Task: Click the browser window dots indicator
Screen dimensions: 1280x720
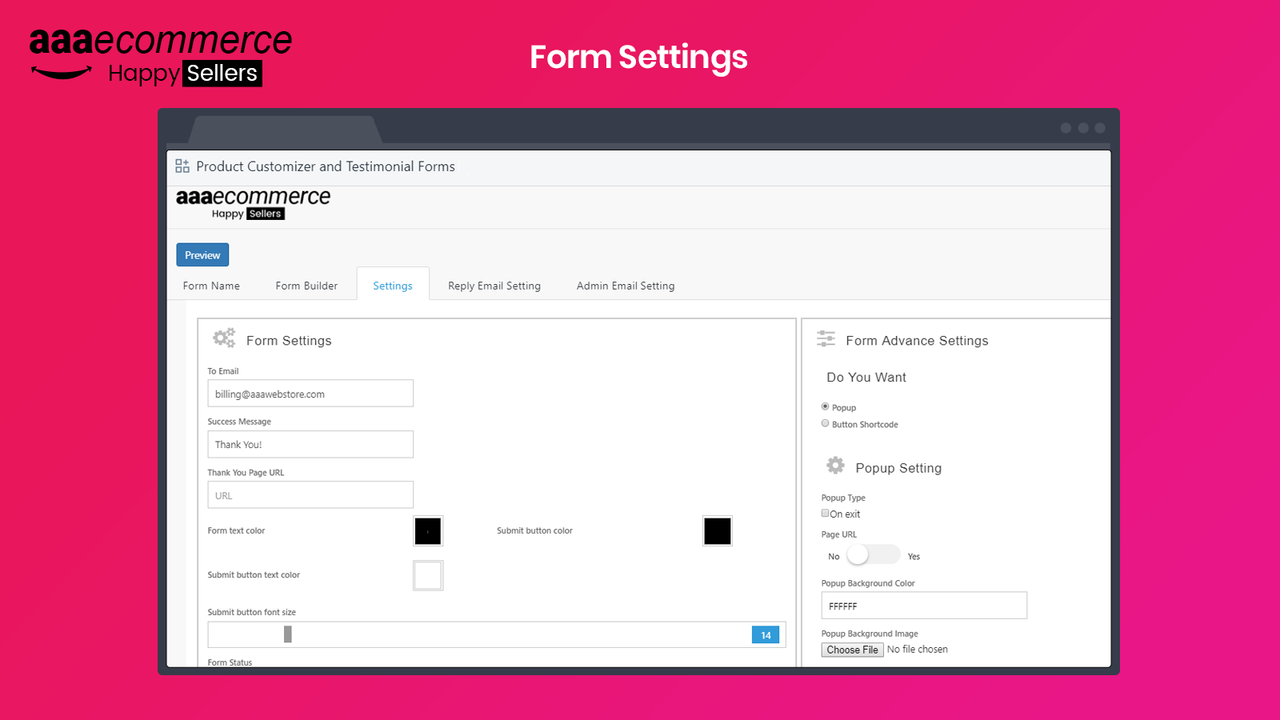Action: (1083, 128)
